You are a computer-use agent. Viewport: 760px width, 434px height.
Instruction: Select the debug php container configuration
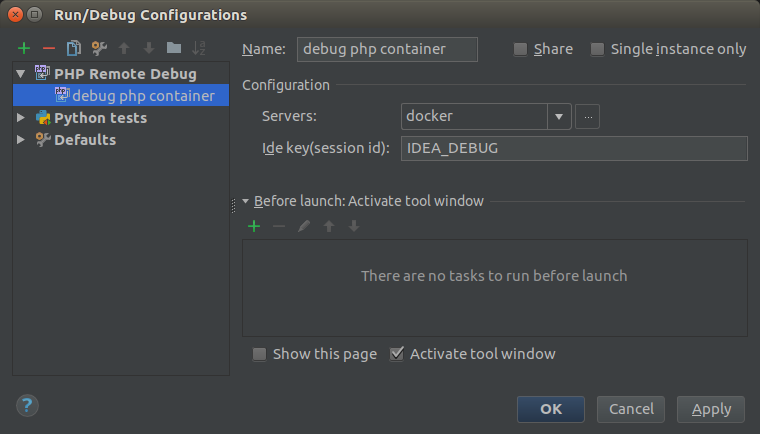click(121, 96)
